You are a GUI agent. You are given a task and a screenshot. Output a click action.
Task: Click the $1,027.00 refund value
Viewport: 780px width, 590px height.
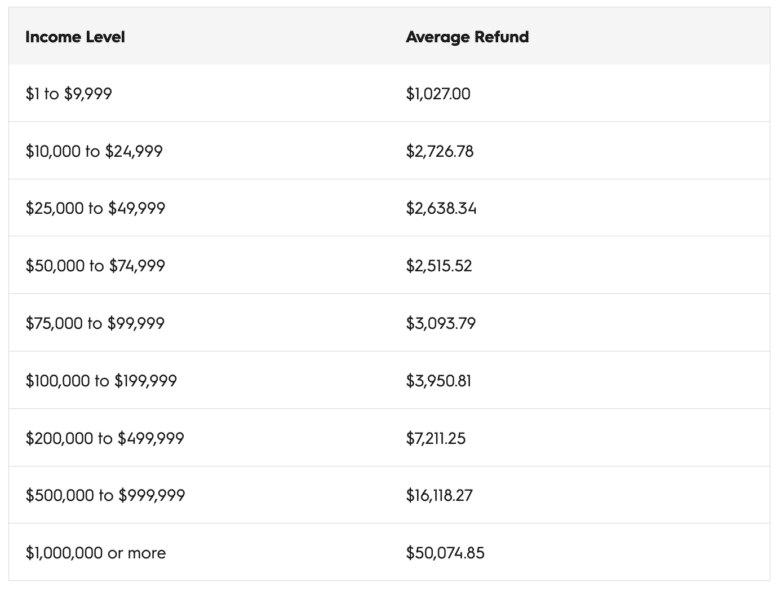pyautogui.click(x=438, y=94)
